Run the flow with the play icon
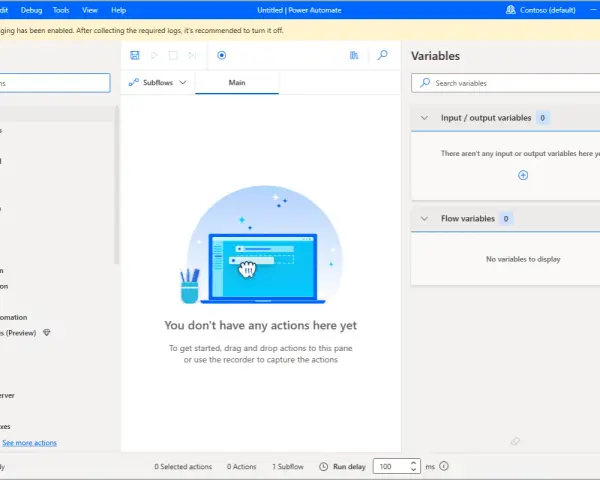Screen dimensions: 600x480 (154, 56)
